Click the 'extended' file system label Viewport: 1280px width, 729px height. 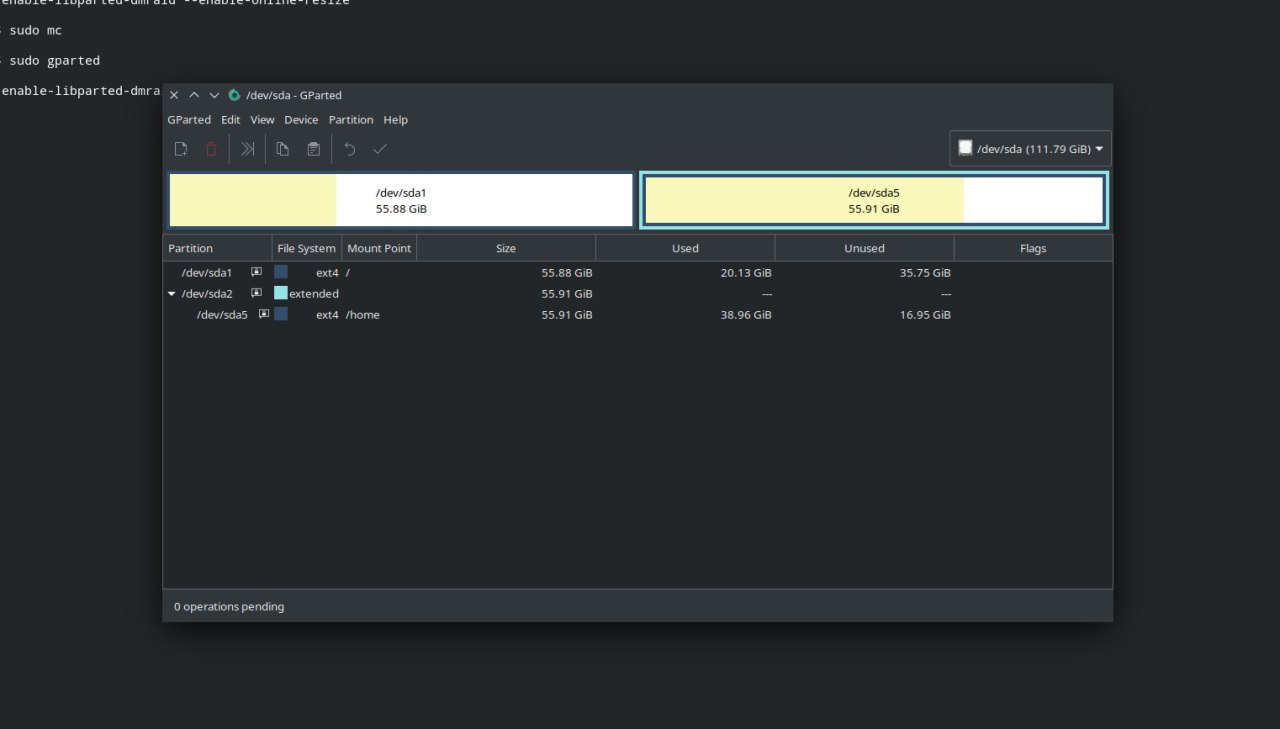[314, 294]
